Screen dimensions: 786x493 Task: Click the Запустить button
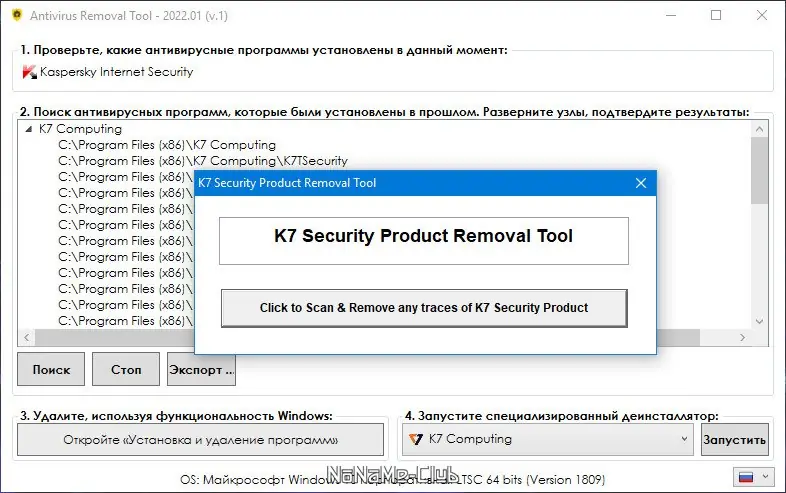(x=735, y=439)
